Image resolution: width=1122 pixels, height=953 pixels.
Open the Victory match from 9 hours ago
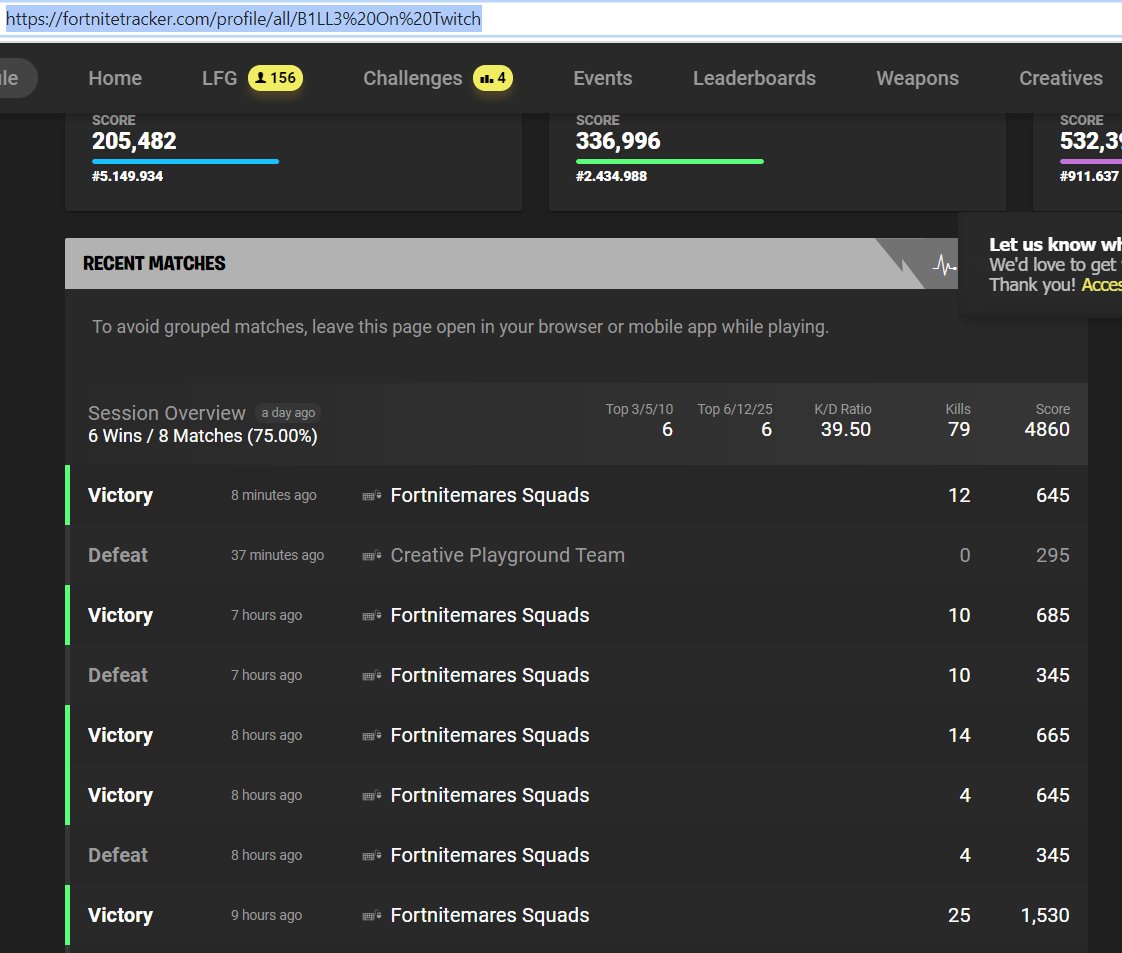tap(576, 915)
